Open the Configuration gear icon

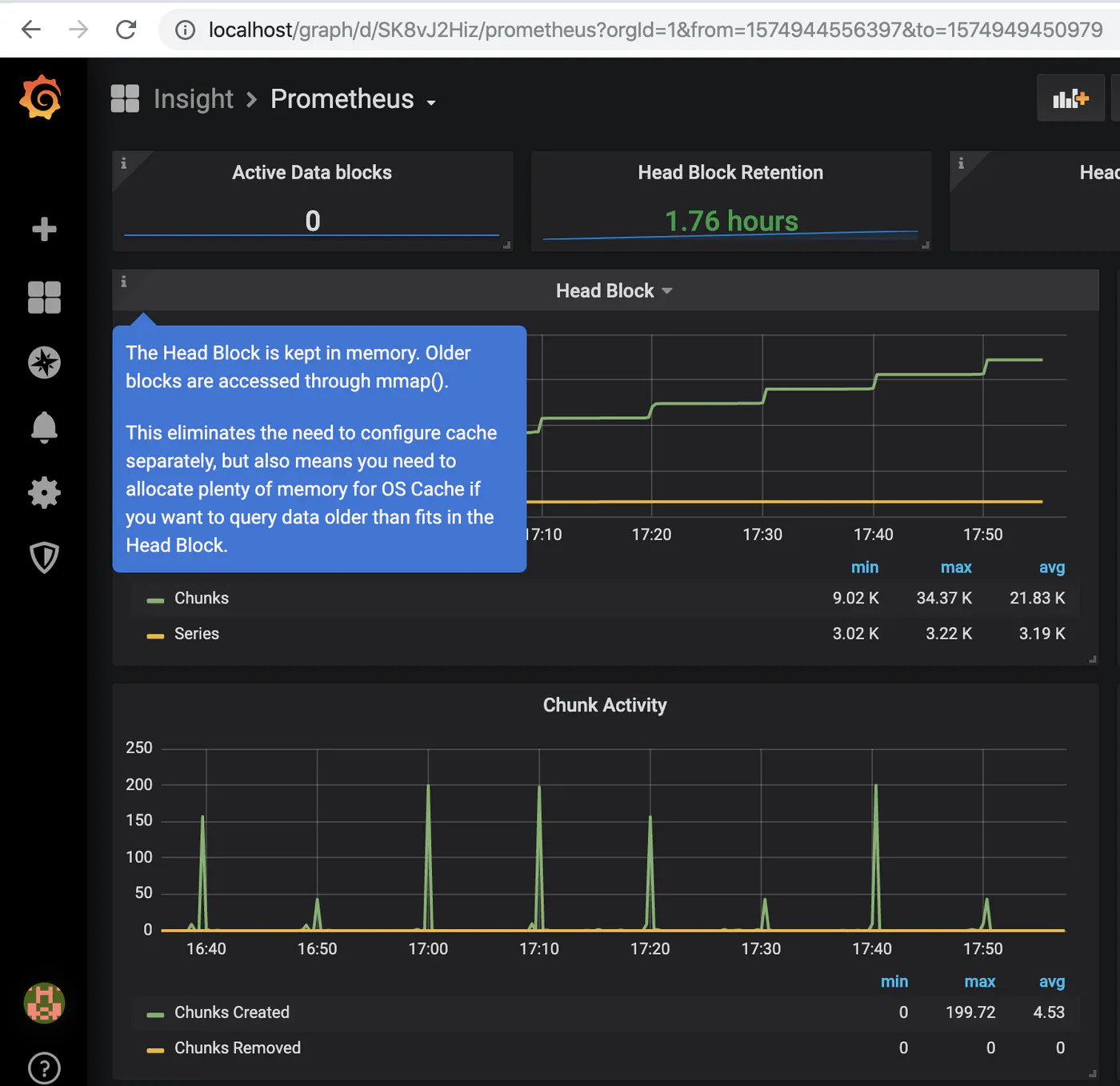click(44, 492)
